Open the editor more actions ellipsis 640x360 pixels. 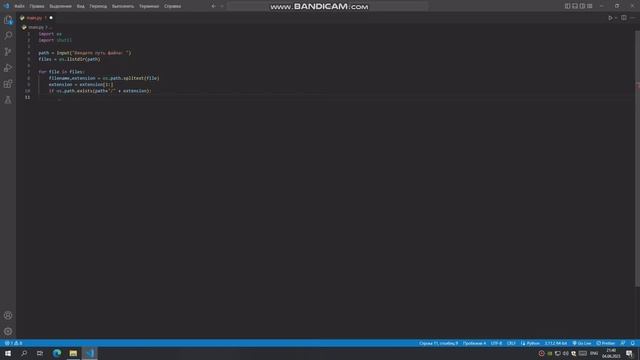pyautogui.click(x=633, y=18)
